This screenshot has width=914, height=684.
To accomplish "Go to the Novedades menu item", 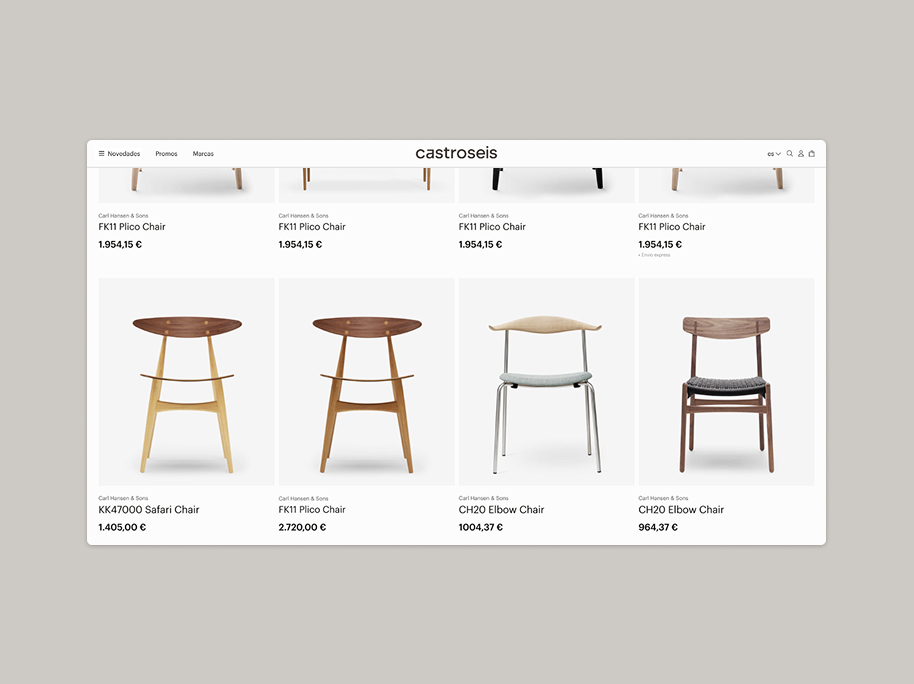I will tap(124, 154).
